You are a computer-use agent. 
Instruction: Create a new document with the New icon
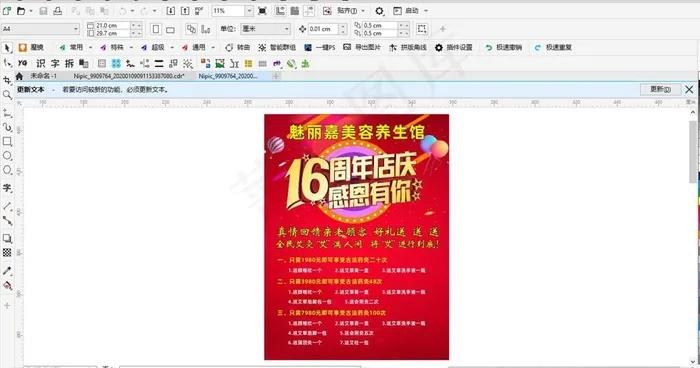pos(7,11)
